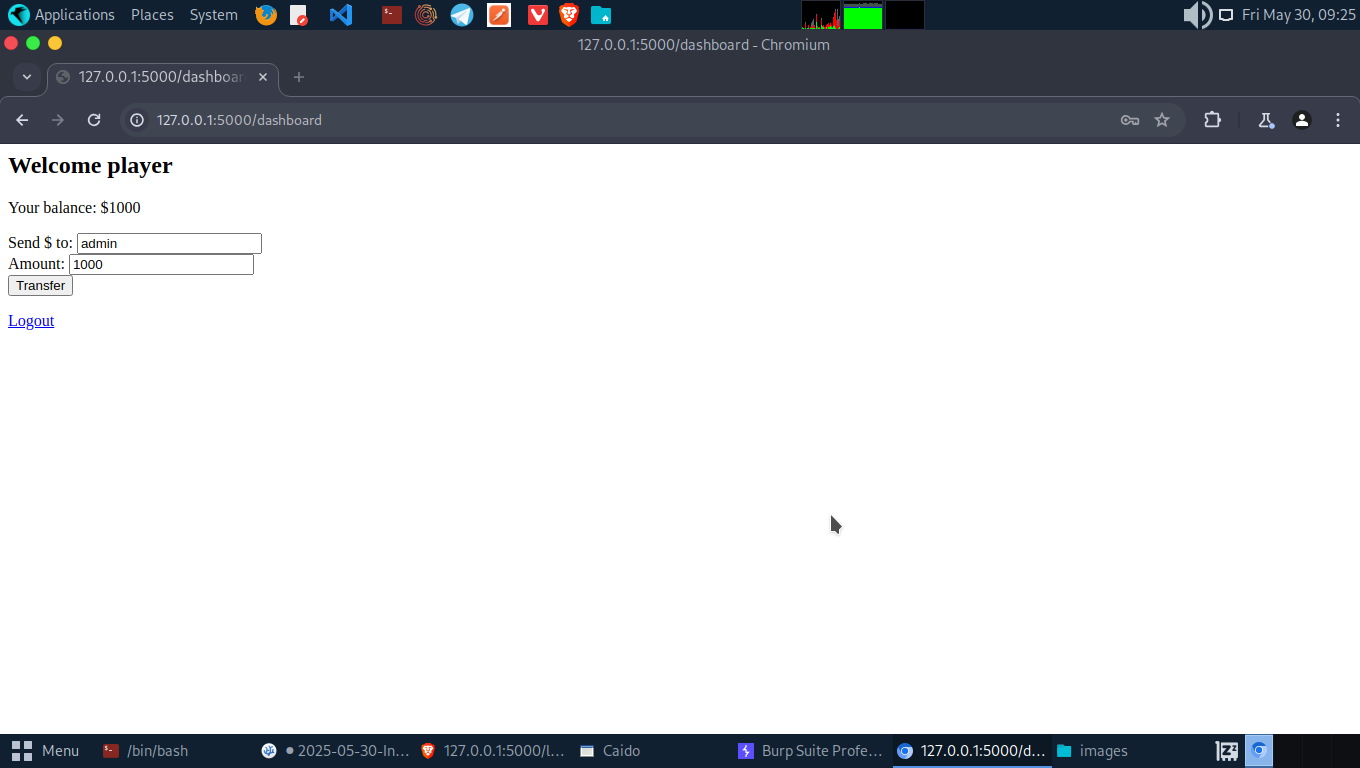The width and height of the screenshot is (1360, 768).
Task: Open the volume speaker control
Action: click(1197, 15)
